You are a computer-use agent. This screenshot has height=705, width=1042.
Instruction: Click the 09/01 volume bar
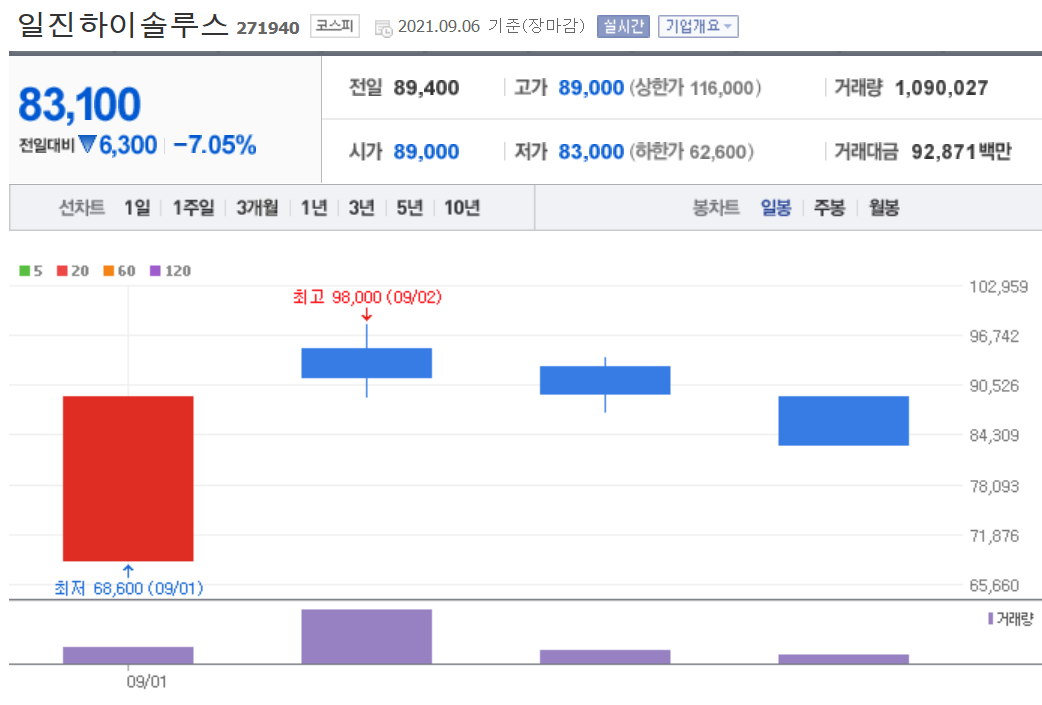128,655
